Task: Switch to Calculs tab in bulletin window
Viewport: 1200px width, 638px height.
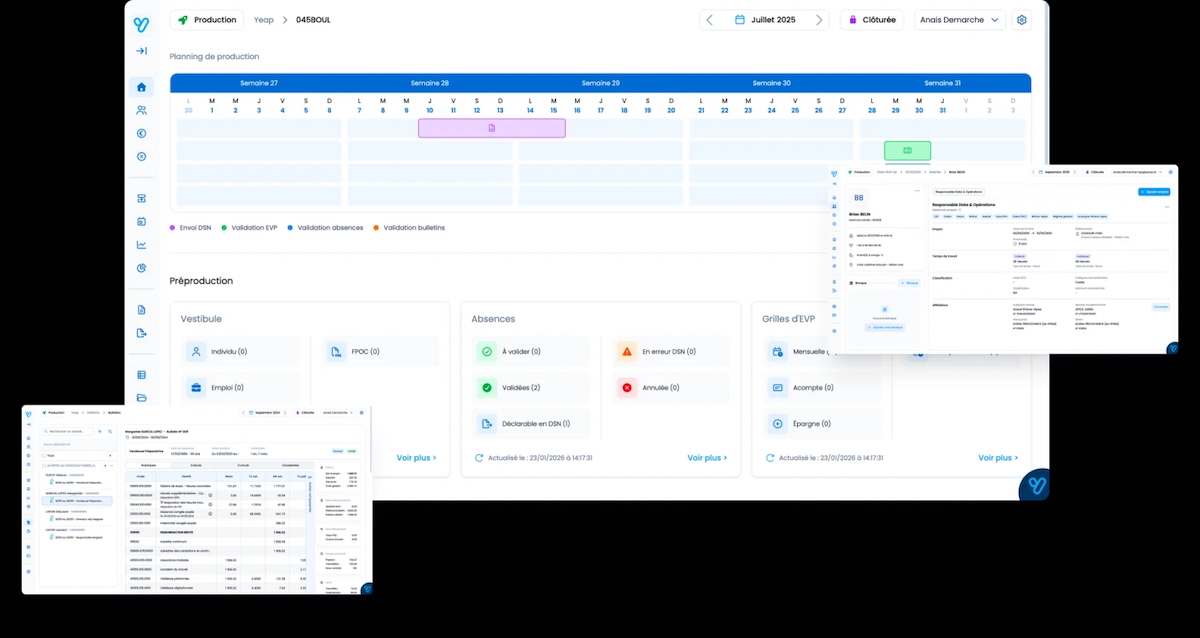Action: [x=196, y=465]
